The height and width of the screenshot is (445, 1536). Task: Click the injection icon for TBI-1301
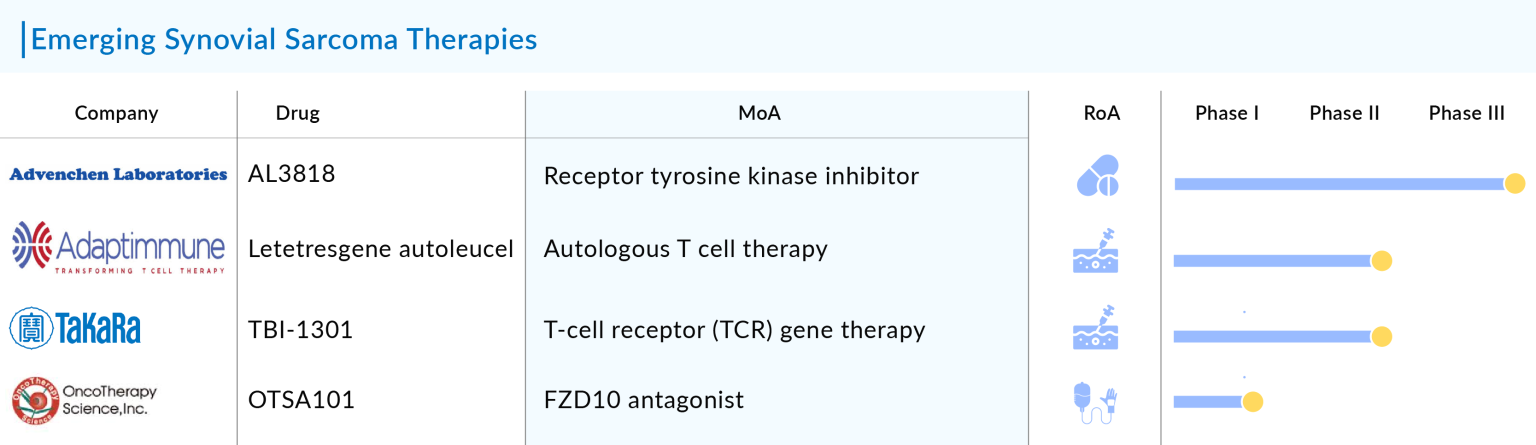tap(1096, 328)
